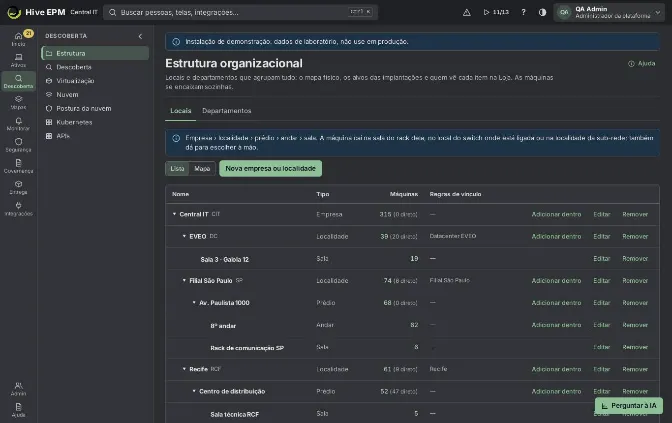The width and height of the screenshot is (672, 423).
Task: Click the info icon in demo banner
Action: point(176,42)
